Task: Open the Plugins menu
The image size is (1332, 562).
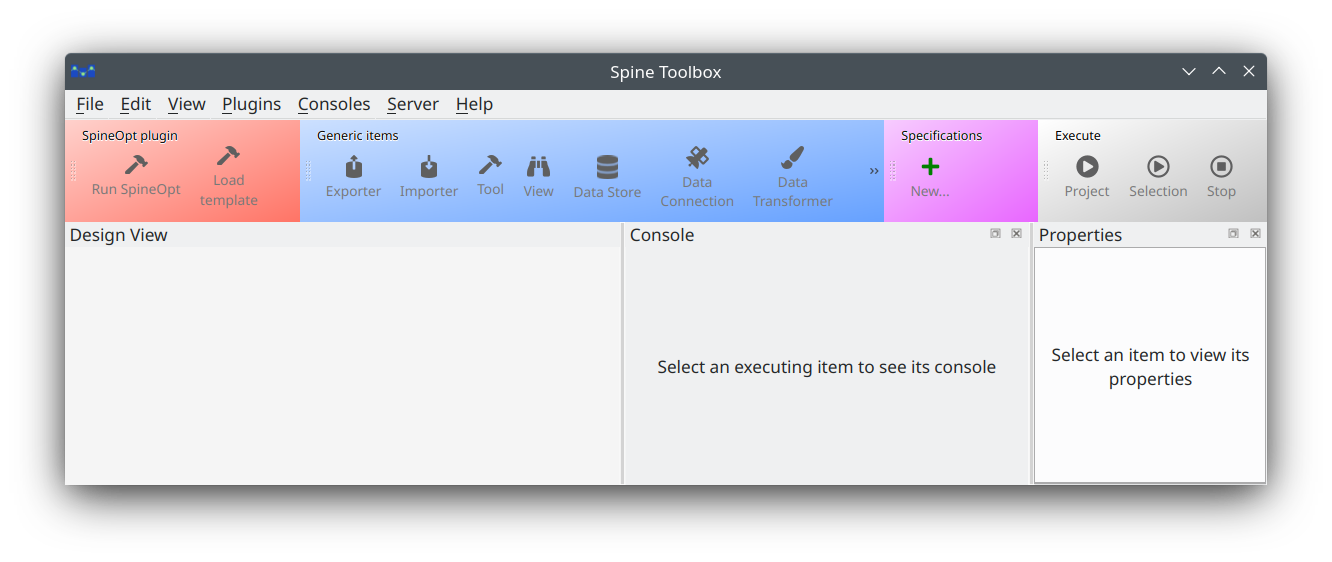Action: (x=251, y=104)
